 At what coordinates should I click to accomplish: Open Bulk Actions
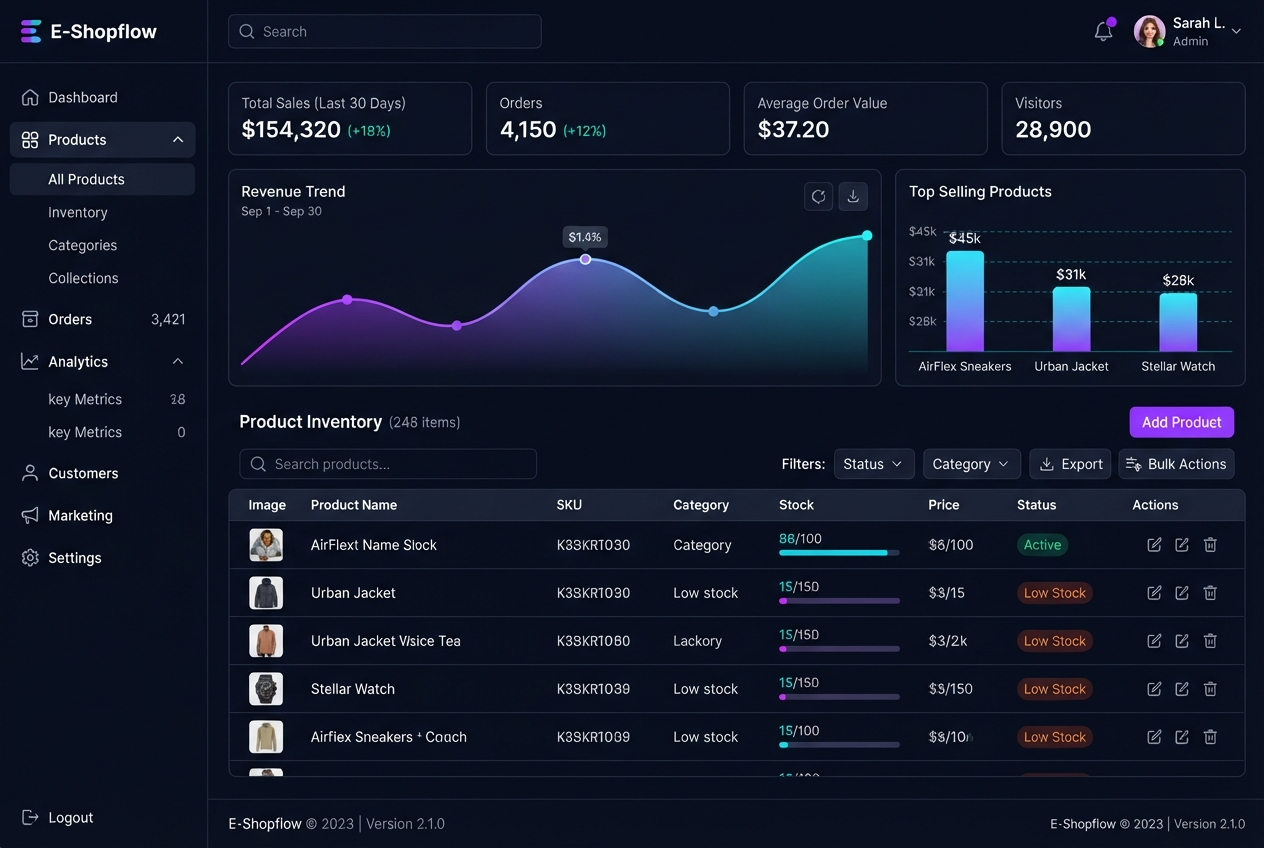pos(1176,464)
